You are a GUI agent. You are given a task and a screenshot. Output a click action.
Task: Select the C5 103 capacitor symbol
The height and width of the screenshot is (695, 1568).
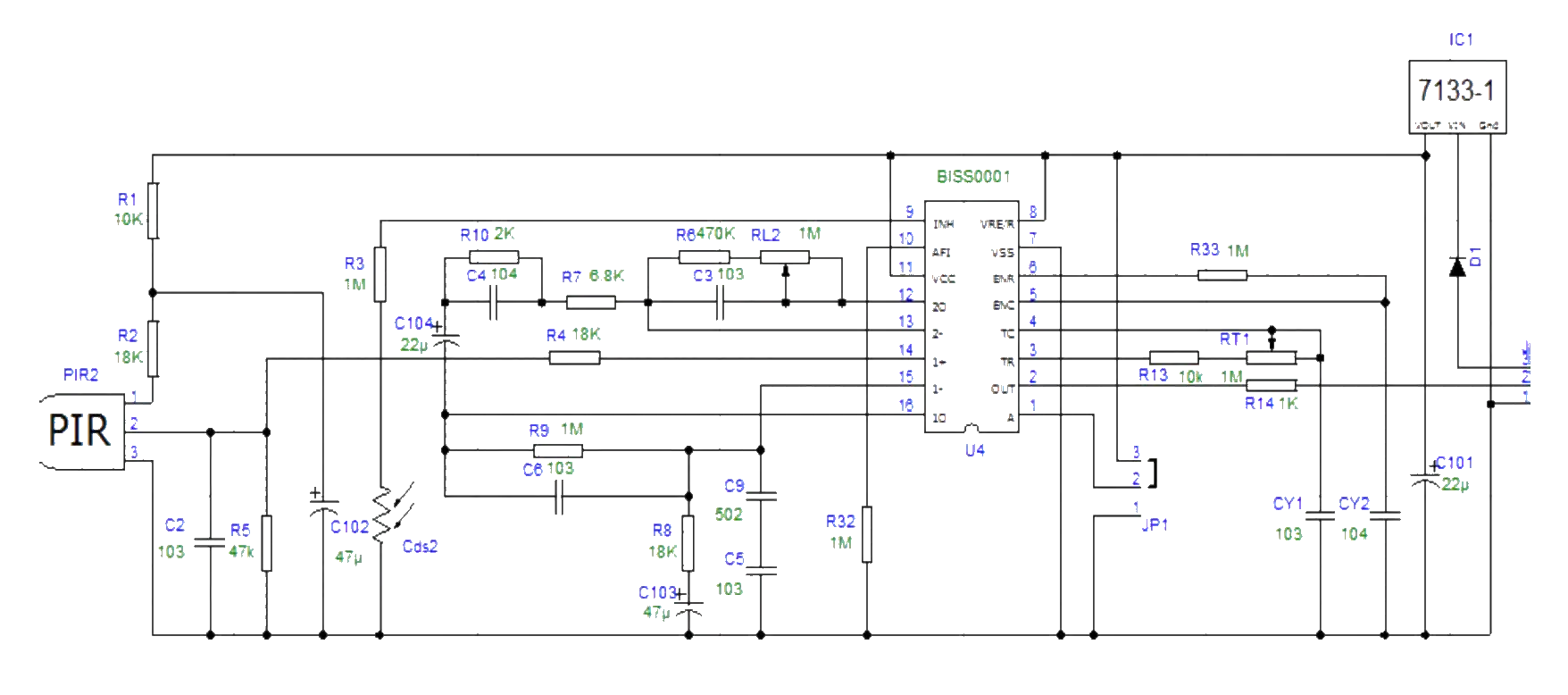[x=761, y=569]
